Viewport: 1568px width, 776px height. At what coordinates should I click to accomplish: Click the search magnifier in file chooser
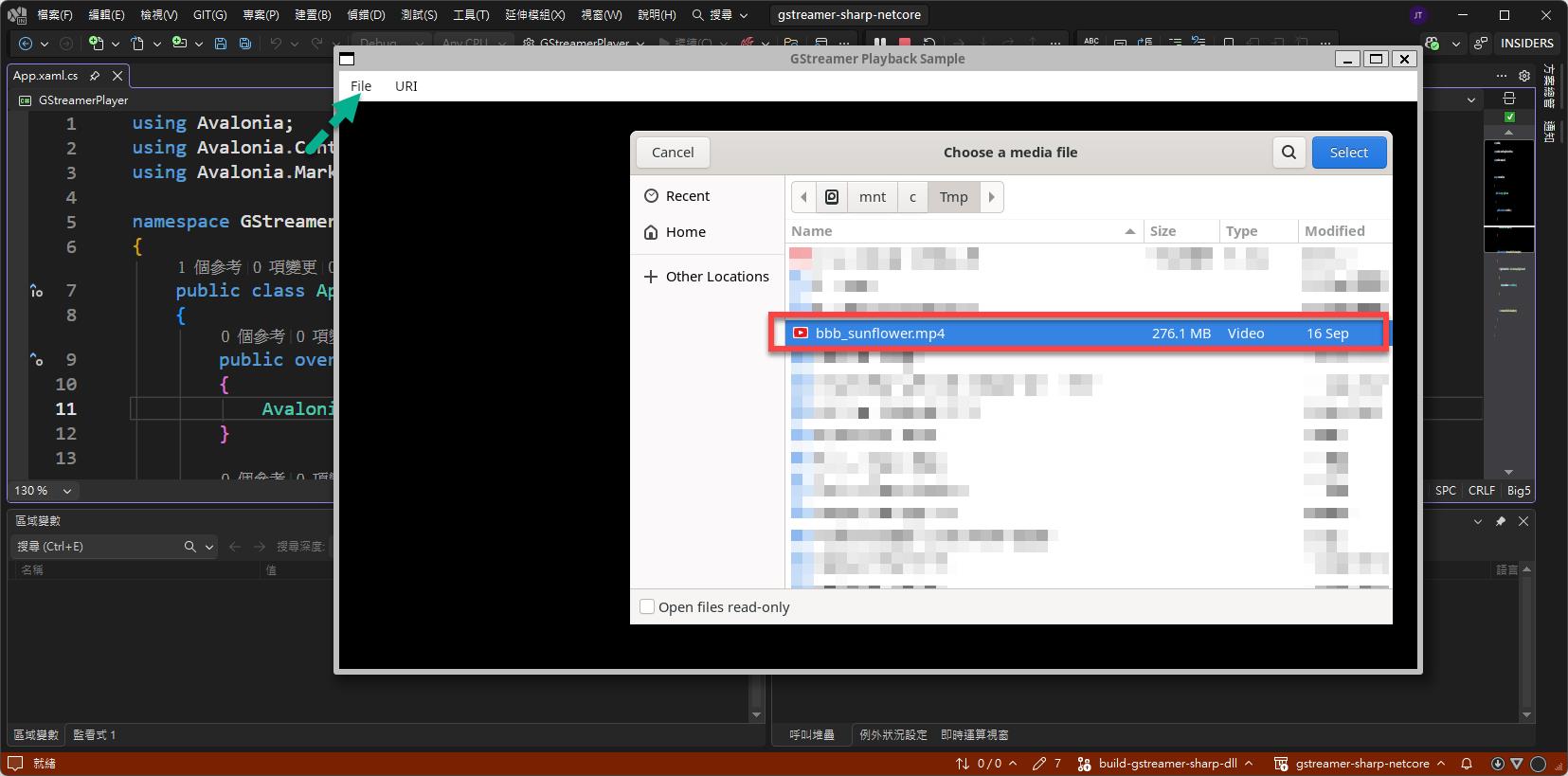pos(1289,153)
